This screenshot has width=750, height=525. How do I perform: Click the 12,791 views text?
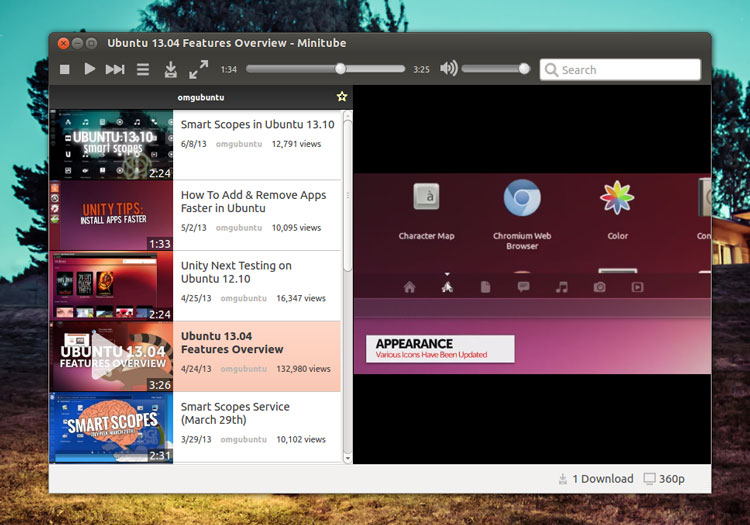296,144
